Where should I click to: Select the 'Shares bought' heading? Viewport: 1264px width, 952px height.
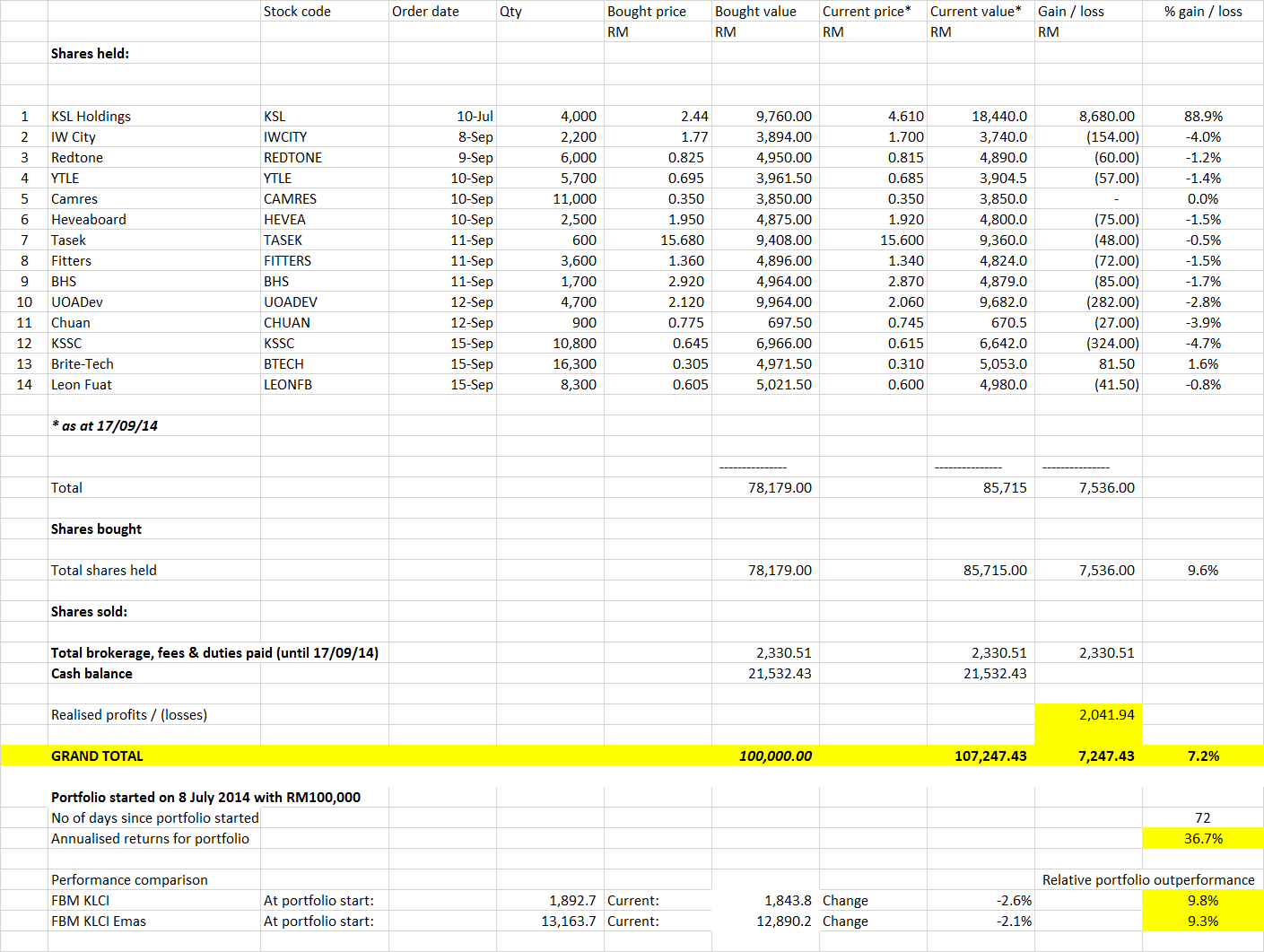(x=96, y=529)
